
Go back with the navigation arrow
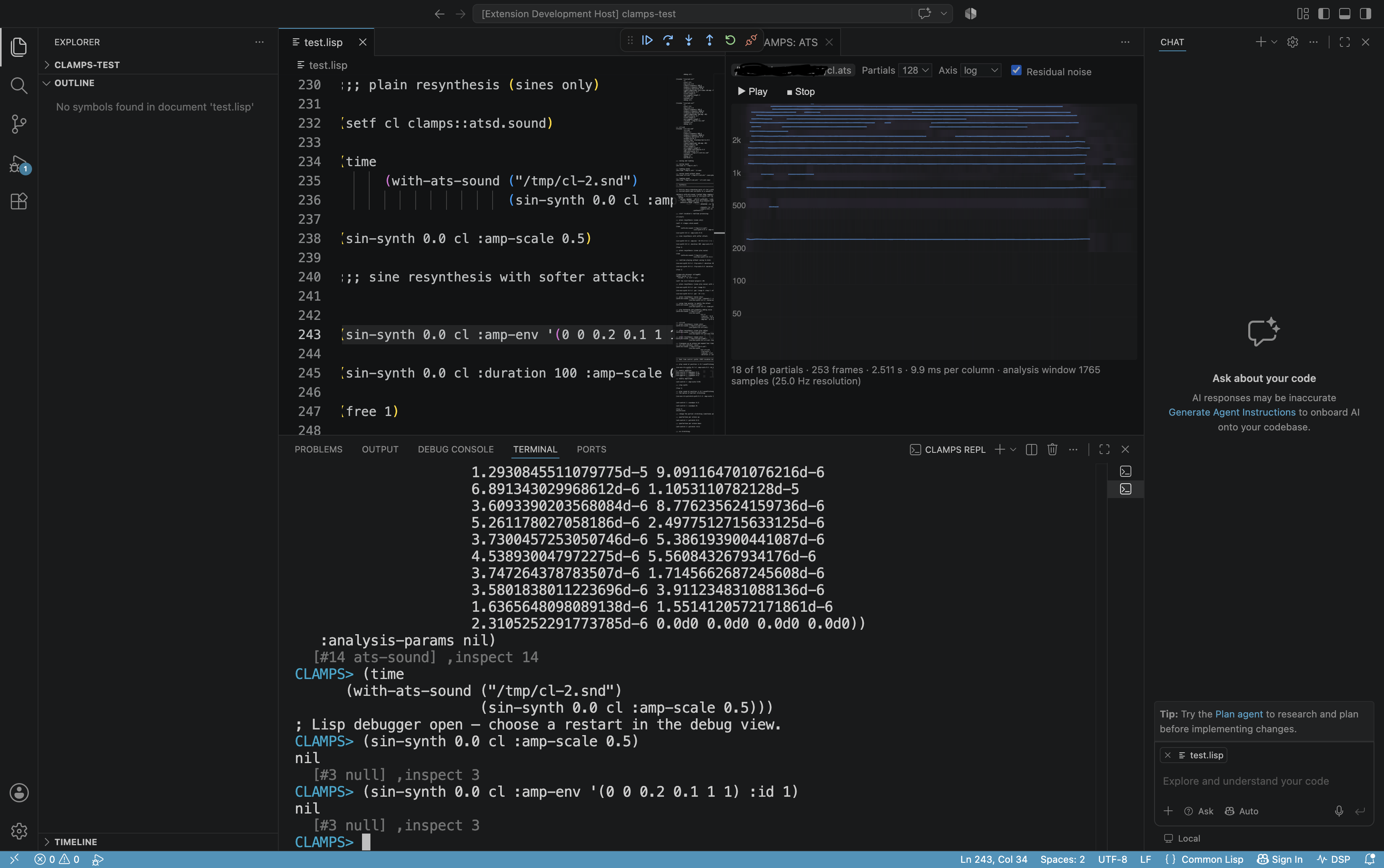[440, 14]
